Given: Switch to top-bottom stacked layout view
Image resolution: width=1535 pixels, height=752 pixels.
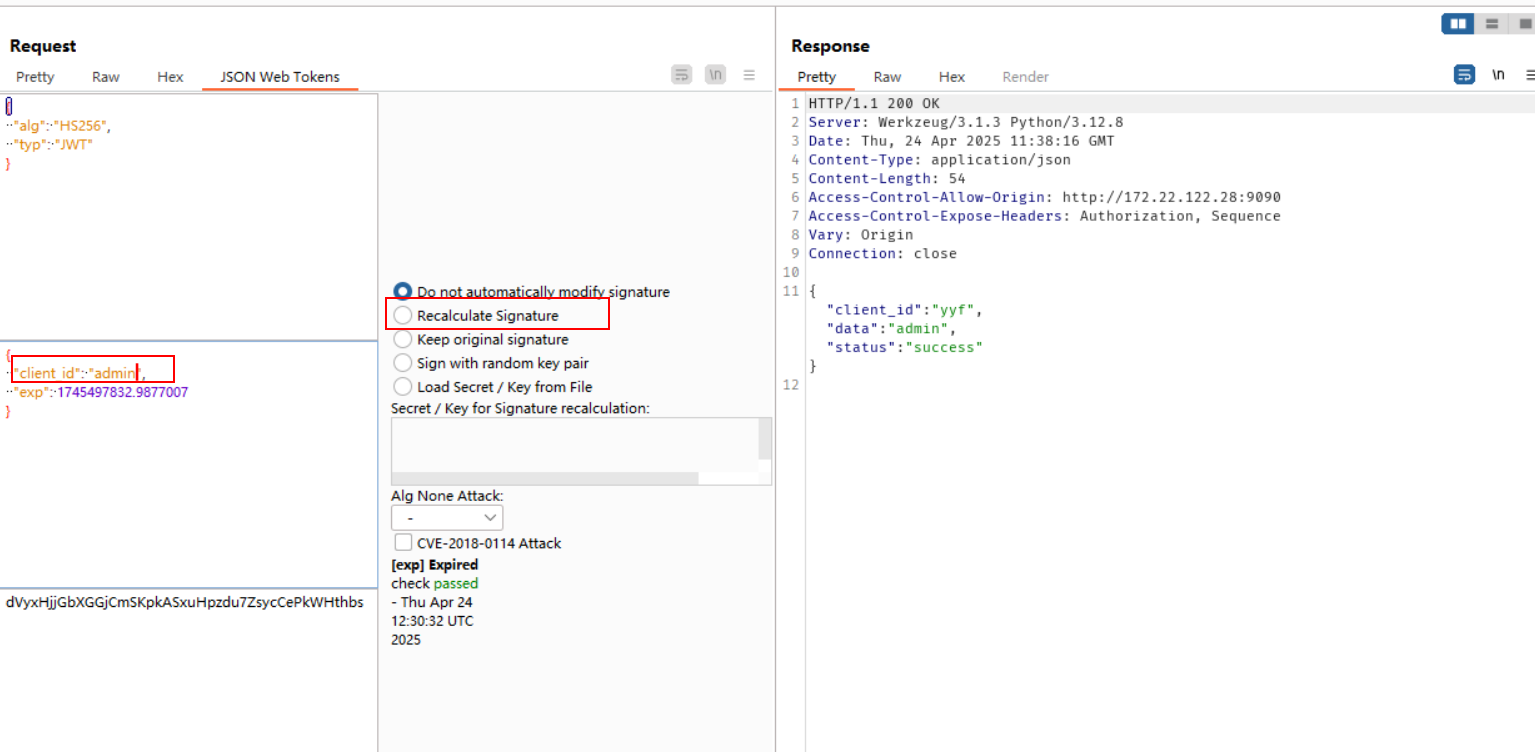Looking at the screenshot, I should 1492,24.
